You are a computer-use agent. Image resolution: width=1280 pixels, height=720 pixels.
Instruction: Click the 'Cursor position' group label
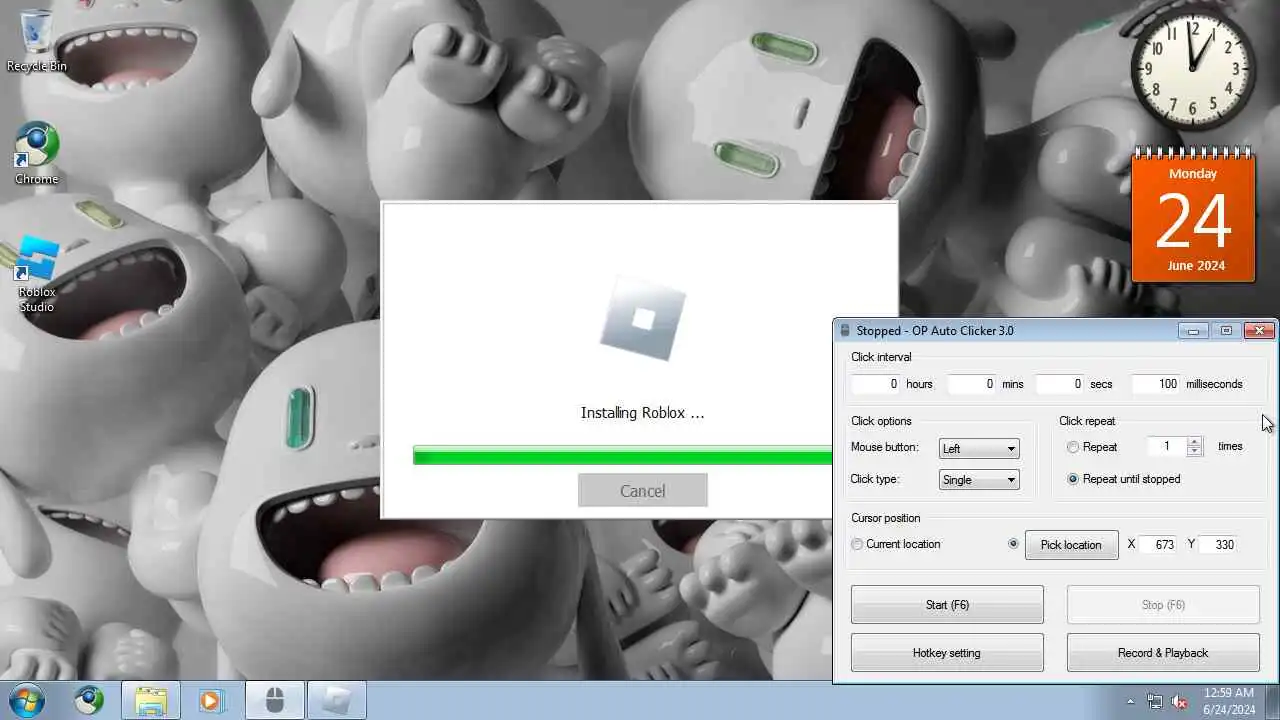pyautogui.click(x=885, y=518)
